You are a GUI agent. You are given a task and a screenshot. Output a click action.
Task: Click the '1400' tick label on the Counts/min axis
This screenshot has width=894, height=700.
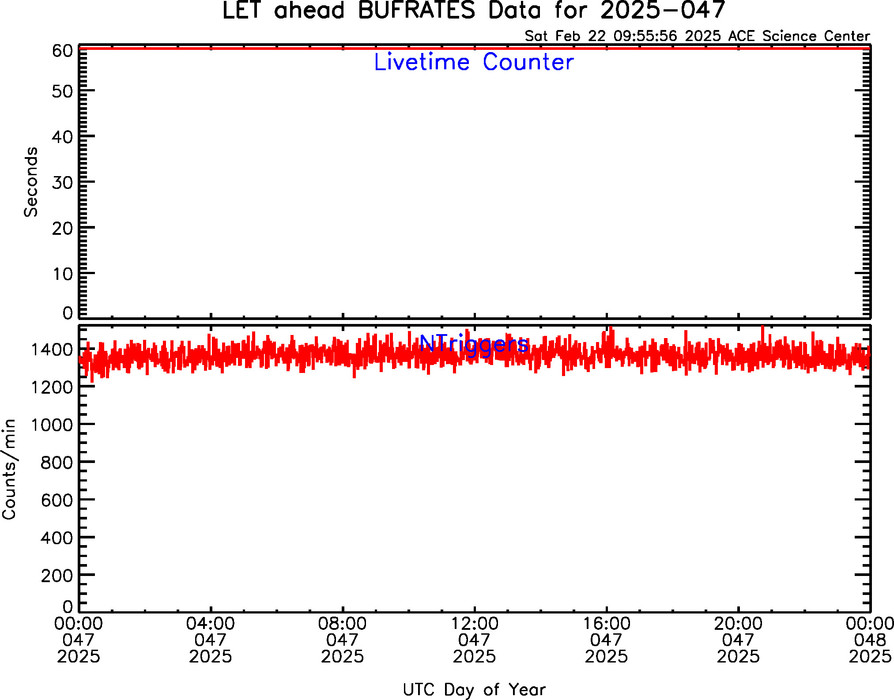(x=52, y=349)
